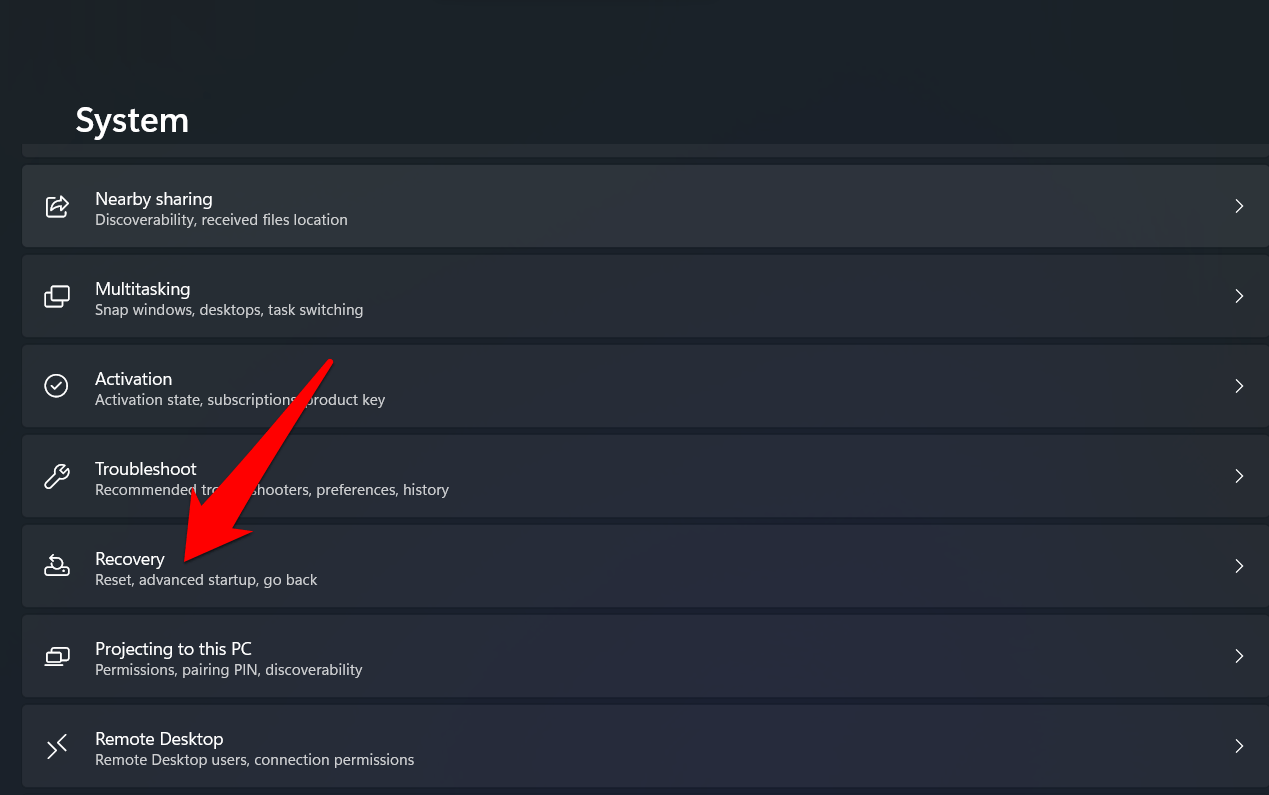Click the Recovery drive icon

pos(57,566)
